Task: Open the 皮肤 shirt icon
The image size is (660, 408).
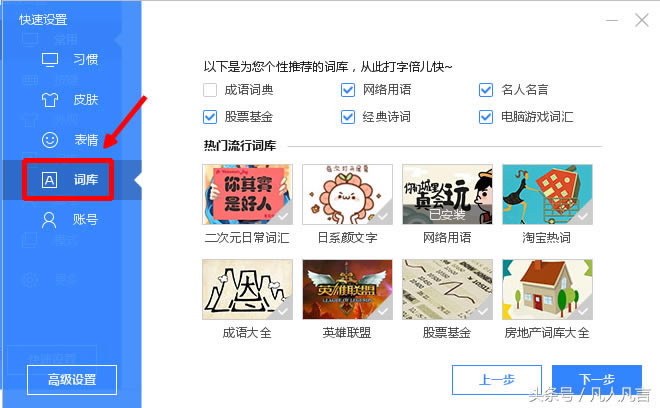Action: [50, 100]
